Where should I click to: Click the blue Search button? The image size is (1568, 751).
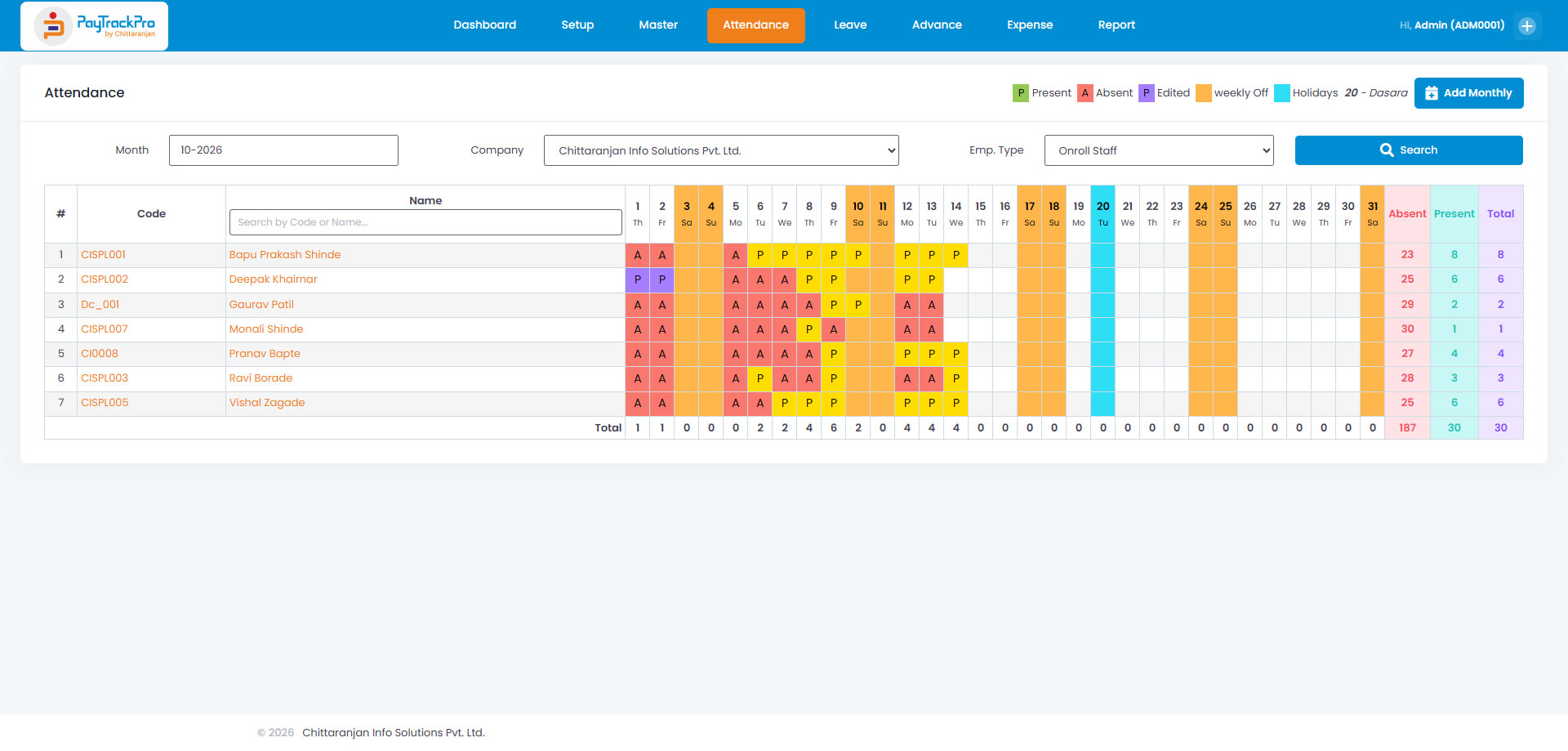[1409, 150]
